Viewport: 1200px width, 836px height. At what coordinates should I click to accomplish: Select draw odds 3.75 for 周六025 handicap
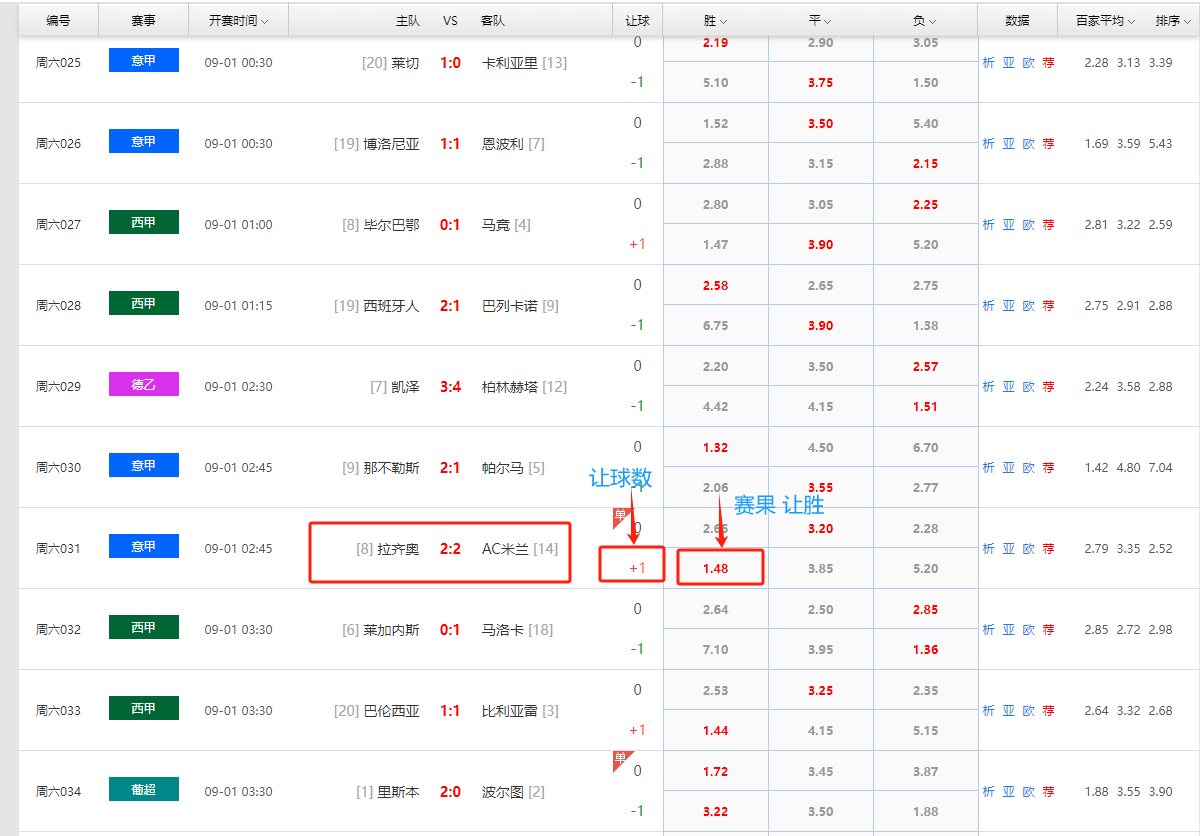(x=820, y=82)
